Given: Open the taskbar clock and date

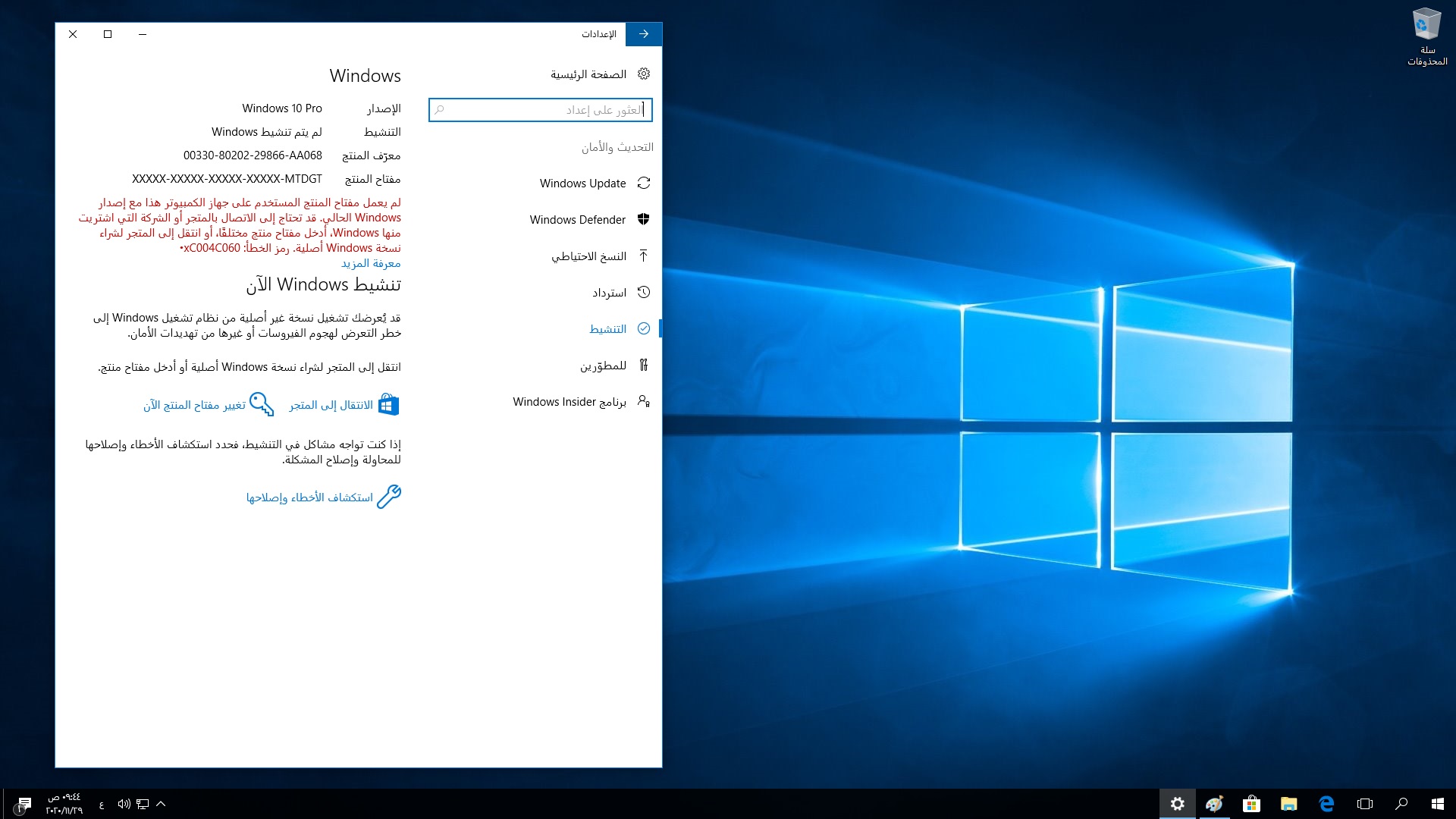Looking at the screenshot, I should (64, 804).
